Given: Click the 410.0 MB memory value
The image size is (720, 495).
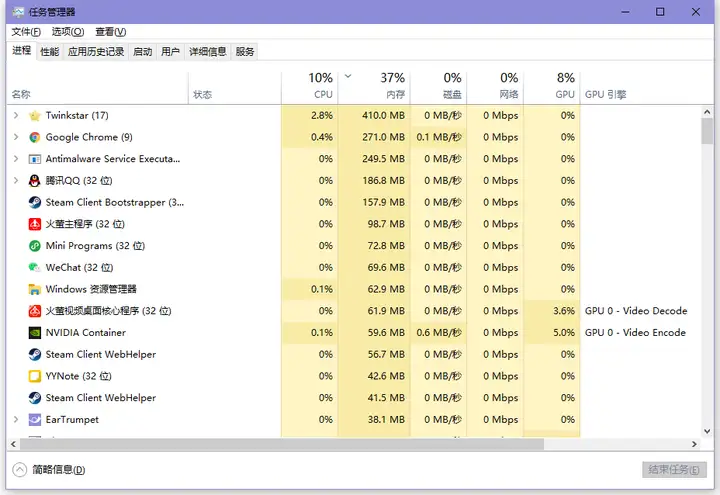Looking at the screenshot, I should (383, 115).
